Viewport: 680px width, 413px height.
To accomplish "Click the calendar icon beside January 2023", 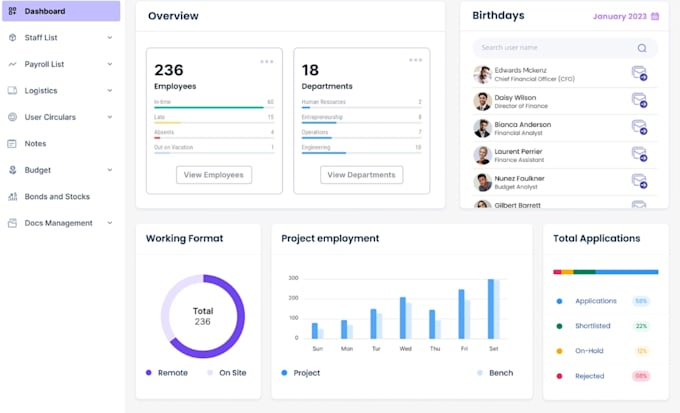I will pyautogui.click(x=655, y=16).
